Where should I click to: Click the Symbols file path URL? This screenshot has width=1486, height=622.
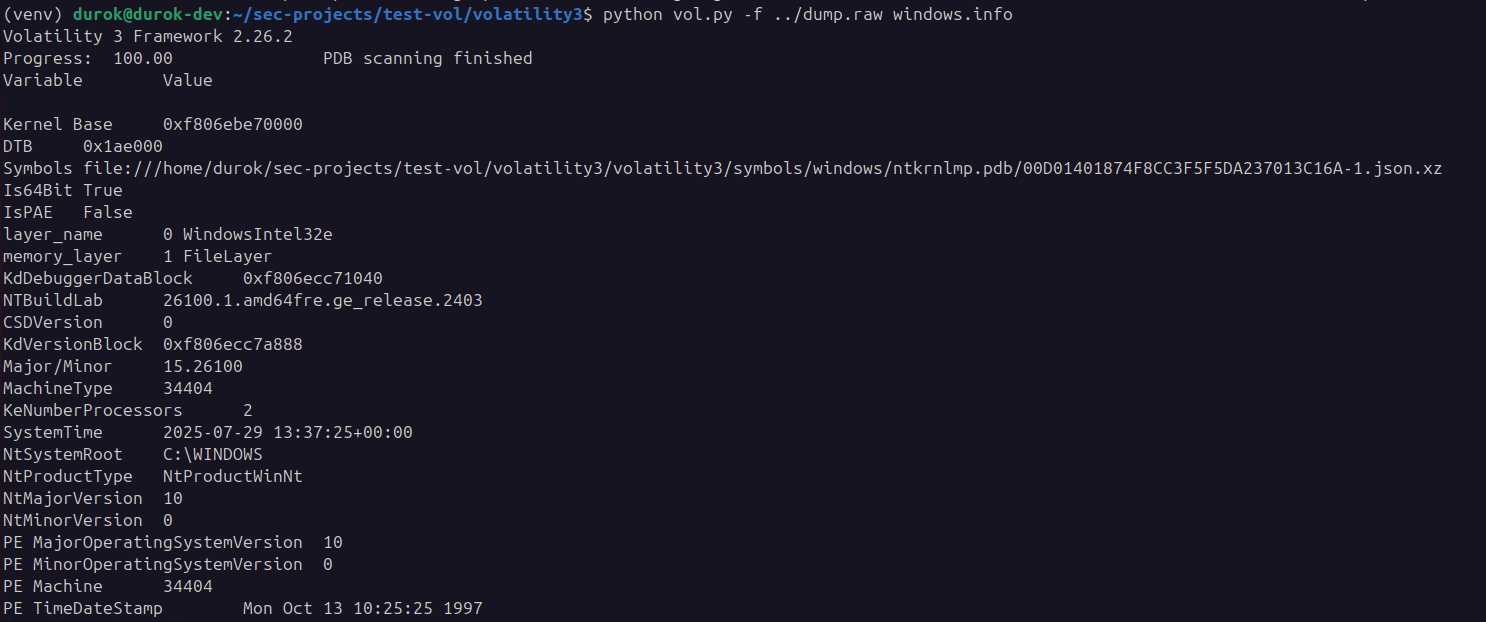point(762,168)
